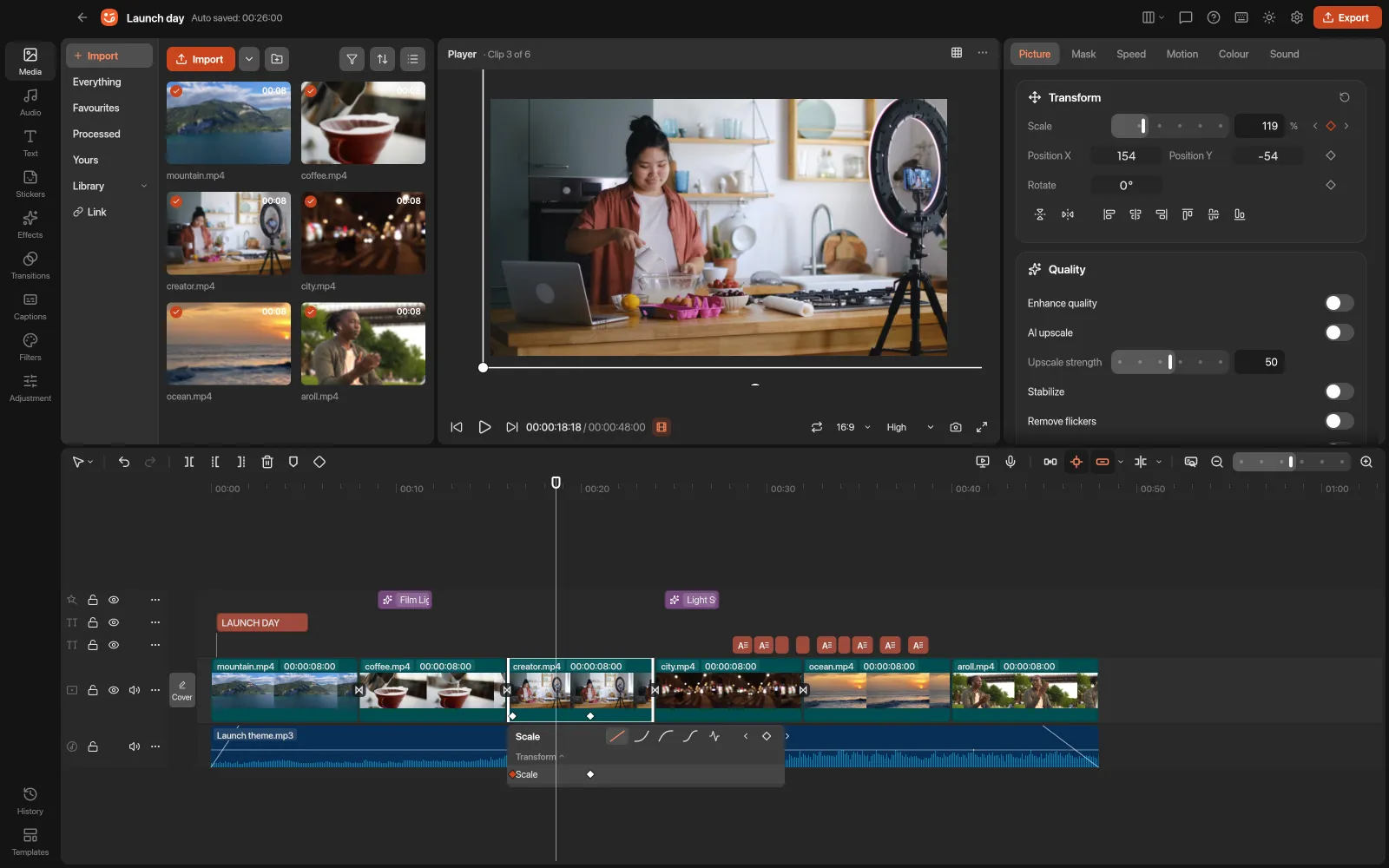Adjust the Scale slider
Viewport: 1389px width, 868px height.
pos(1169,126)
